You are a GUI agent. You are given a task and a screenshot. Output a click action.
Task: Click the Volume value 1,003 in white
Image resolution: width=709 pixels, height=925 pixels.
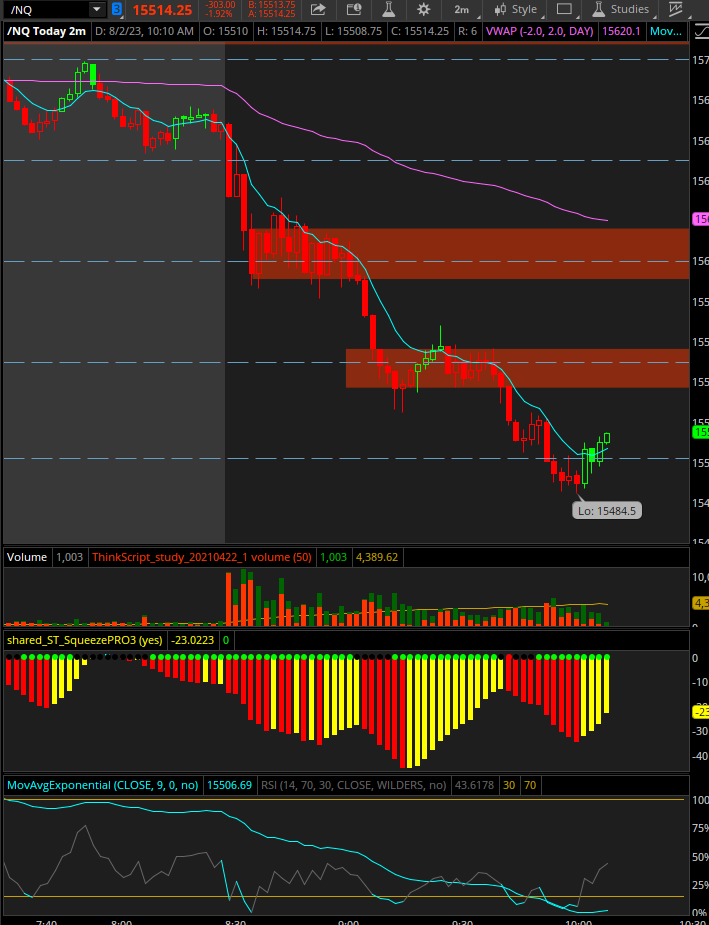[70, 557]
